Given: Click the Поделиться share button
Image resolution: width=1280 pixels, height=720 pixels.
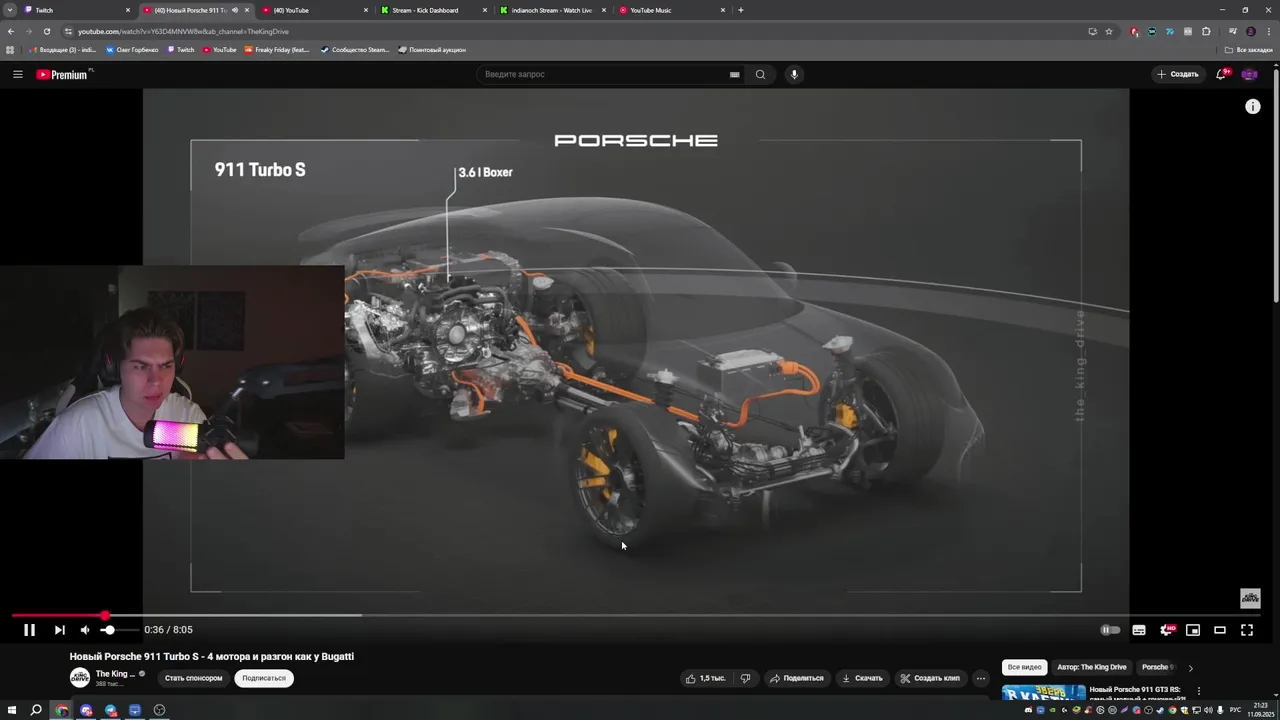Looking at the screenshot, I should pos(797,678).
